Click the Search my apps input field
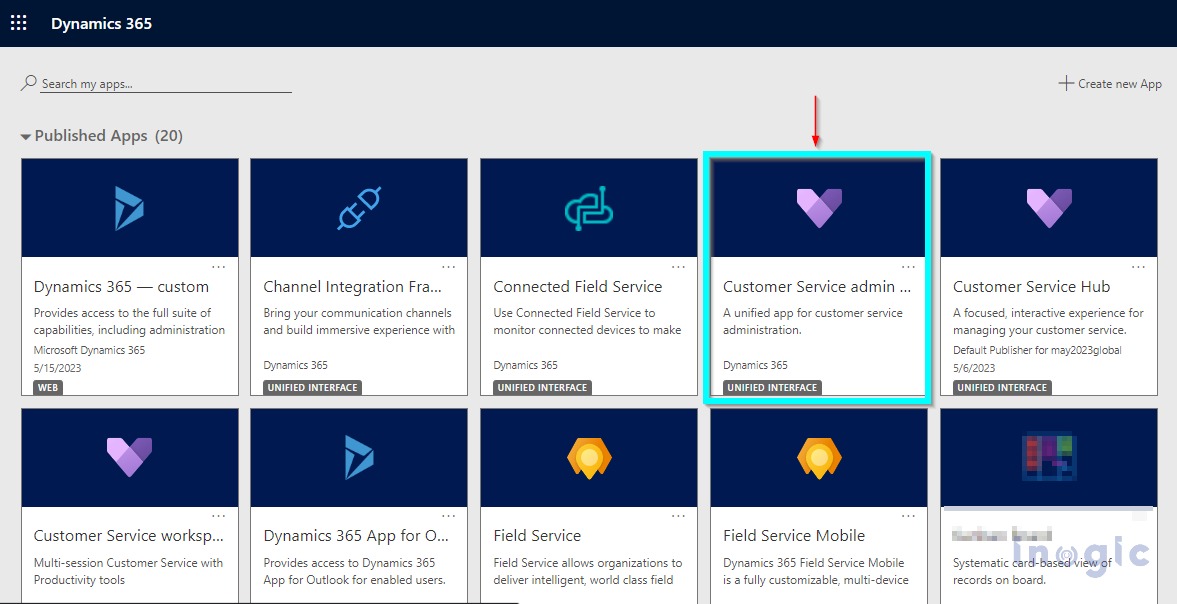Screen dimensions: 1177x604 (x=165, y=84)
